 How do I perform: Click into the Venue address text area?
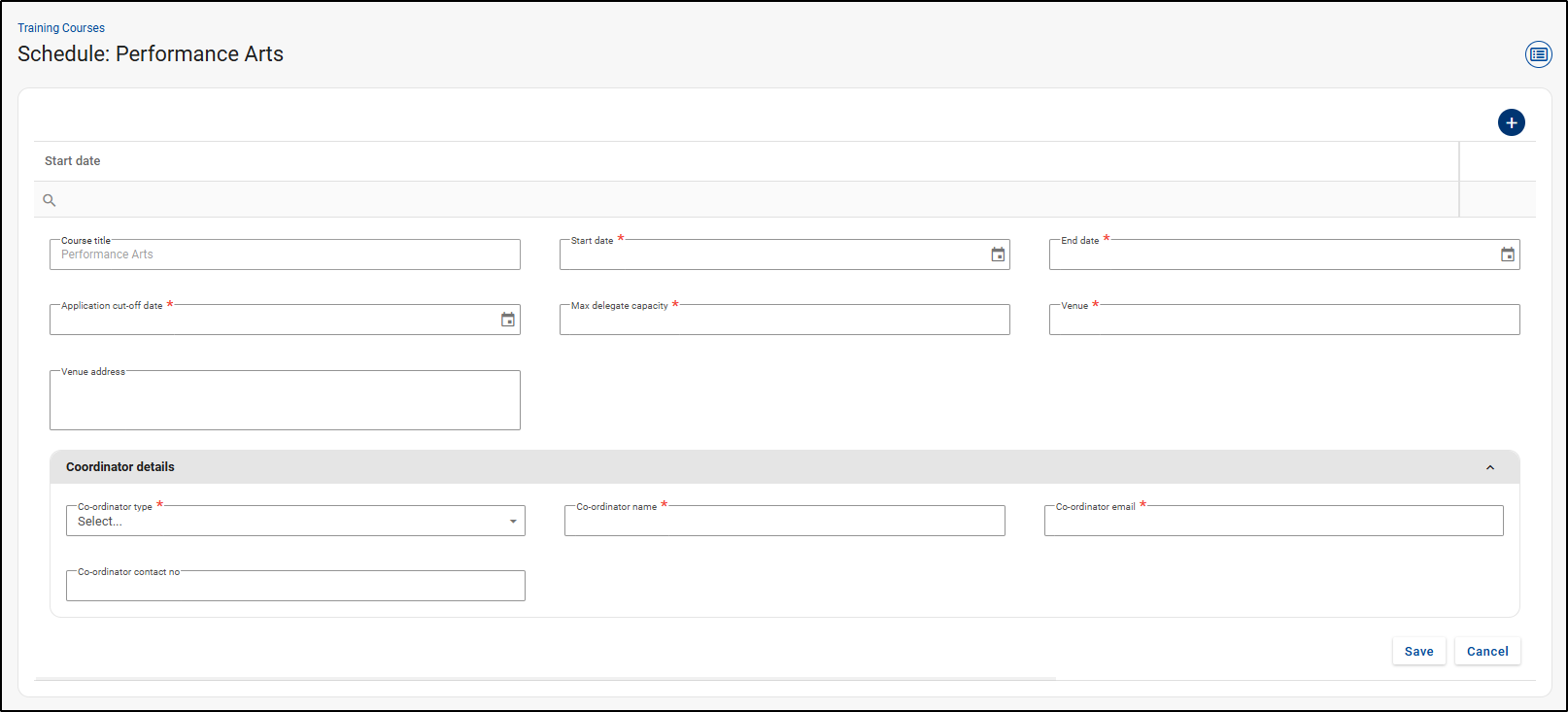pyautogui.click(x=285, y=401)
